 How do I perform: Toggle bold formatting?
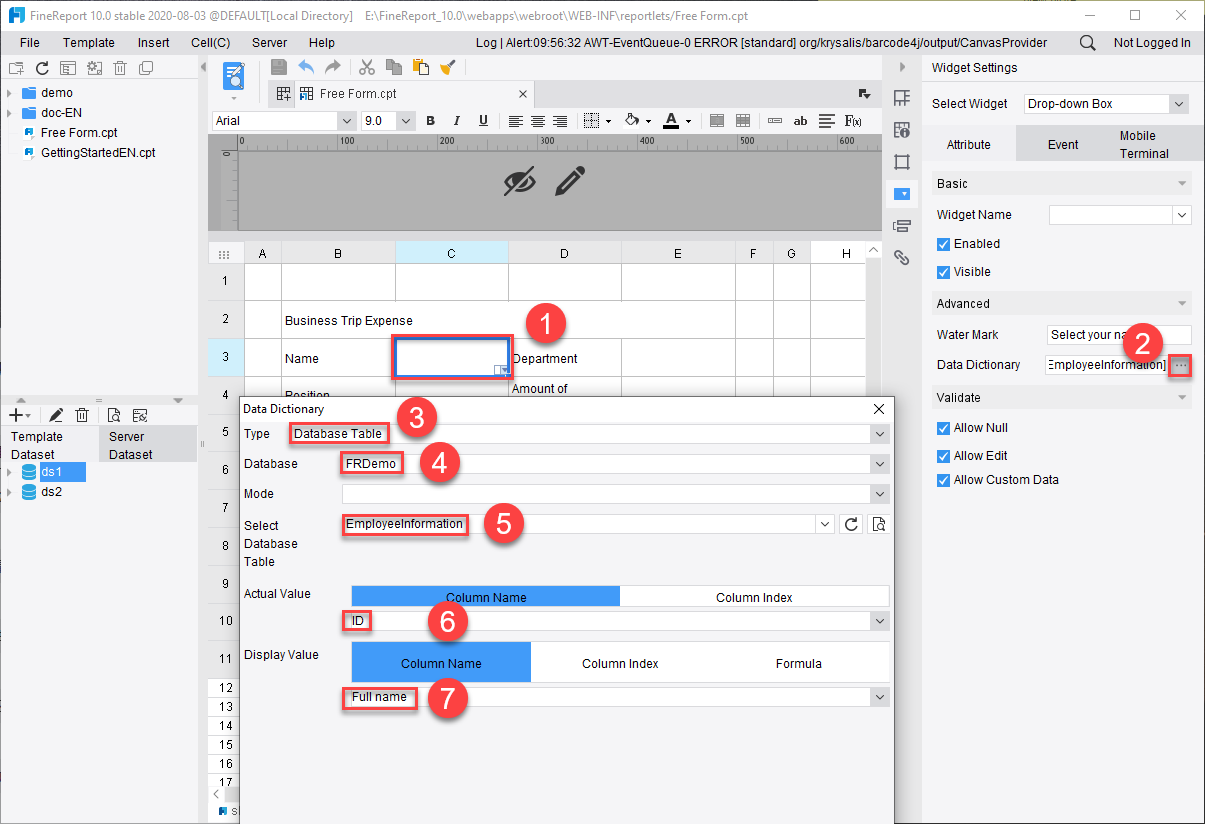[x=431, y=121]
